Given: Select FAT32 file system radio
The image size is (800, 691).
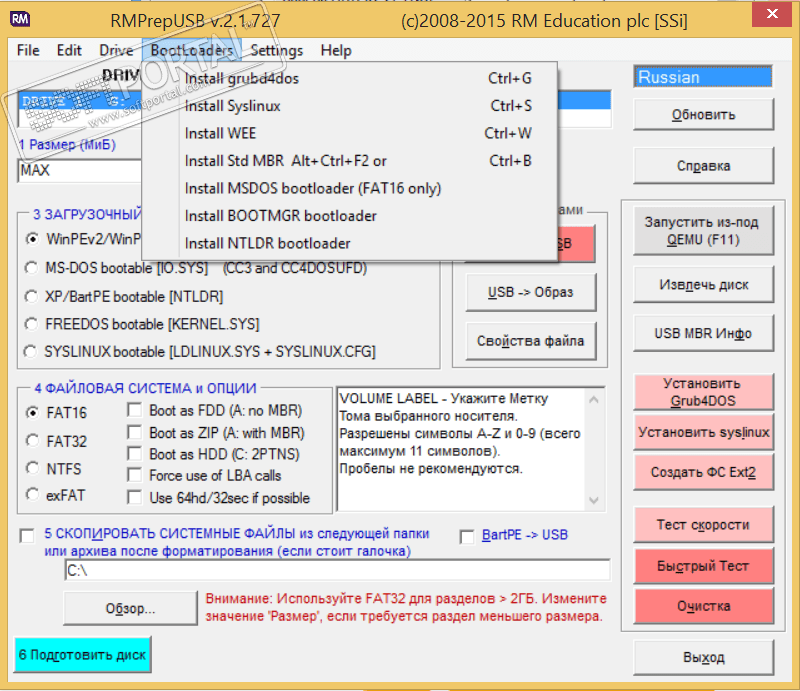Looking at the screenshot, I should tap(33, 441).
